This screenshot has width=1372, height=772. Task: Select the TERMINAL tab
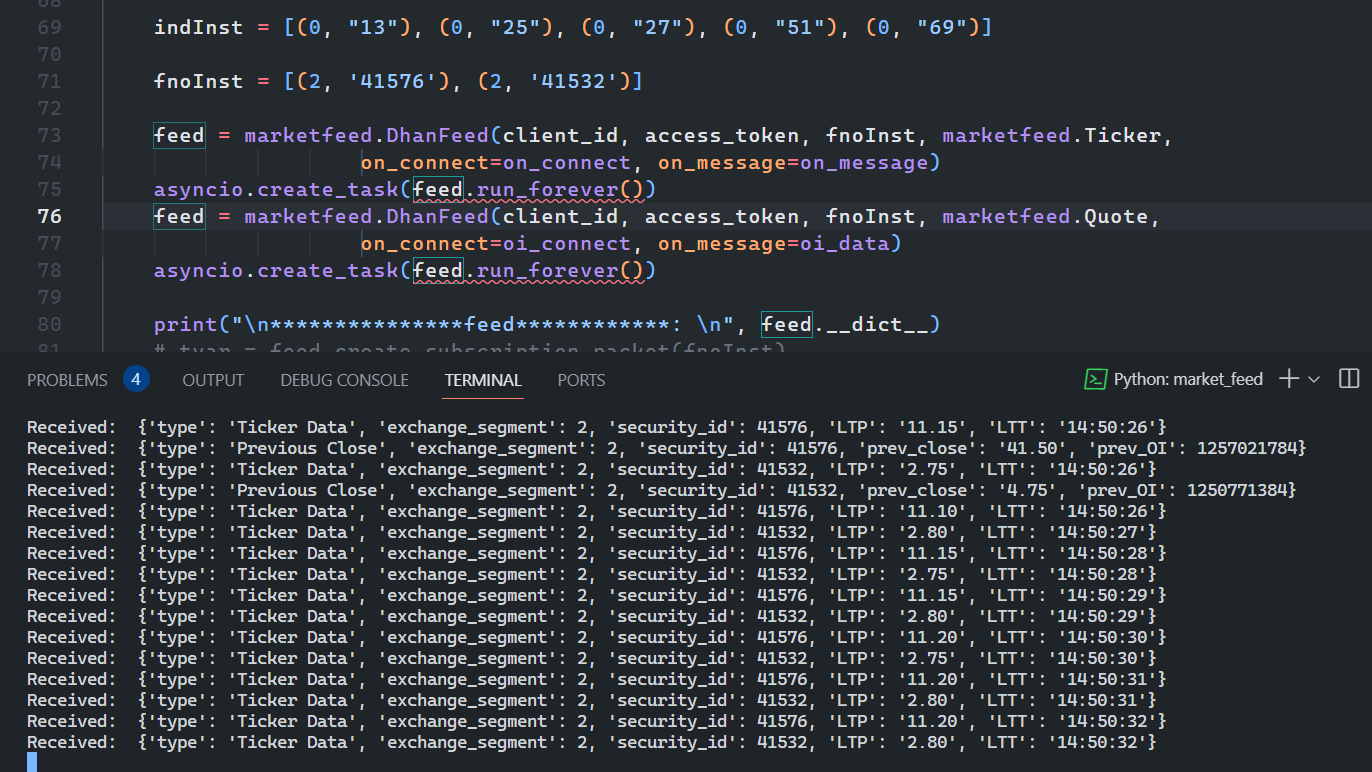pyautogui.click(x=483, y=380)
